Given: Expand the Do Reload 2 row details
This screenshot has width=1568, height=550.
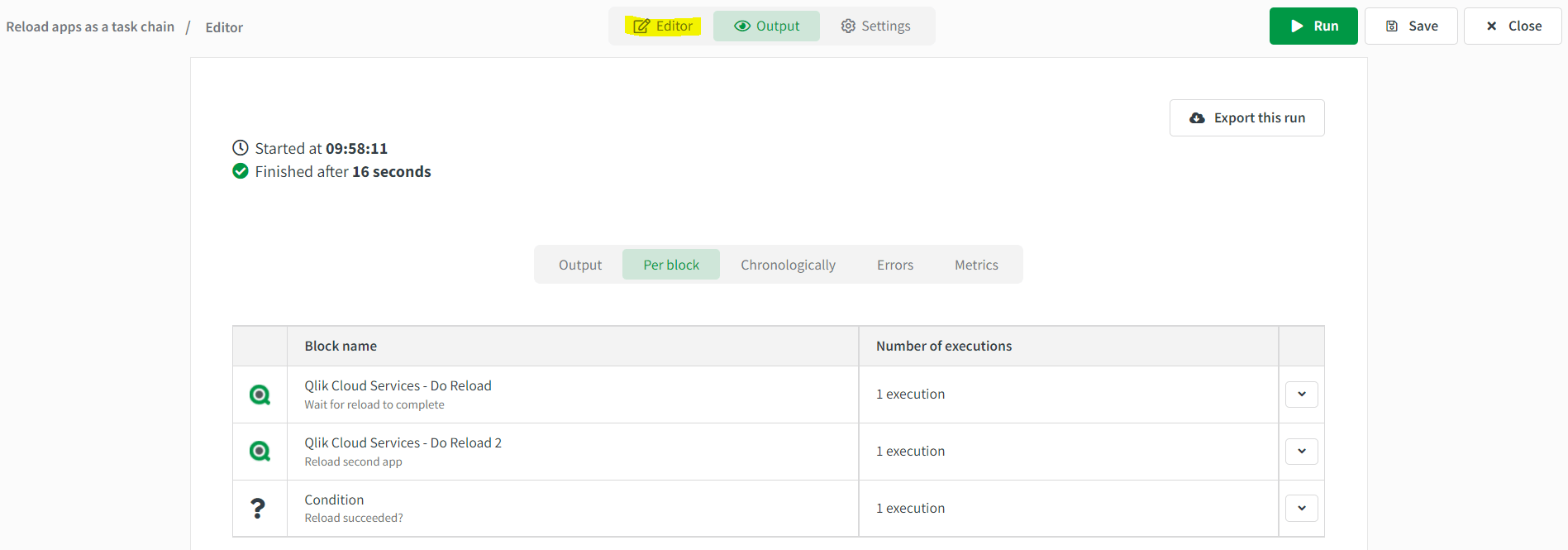Looking at the screenshot, I should coord(1301,452).
